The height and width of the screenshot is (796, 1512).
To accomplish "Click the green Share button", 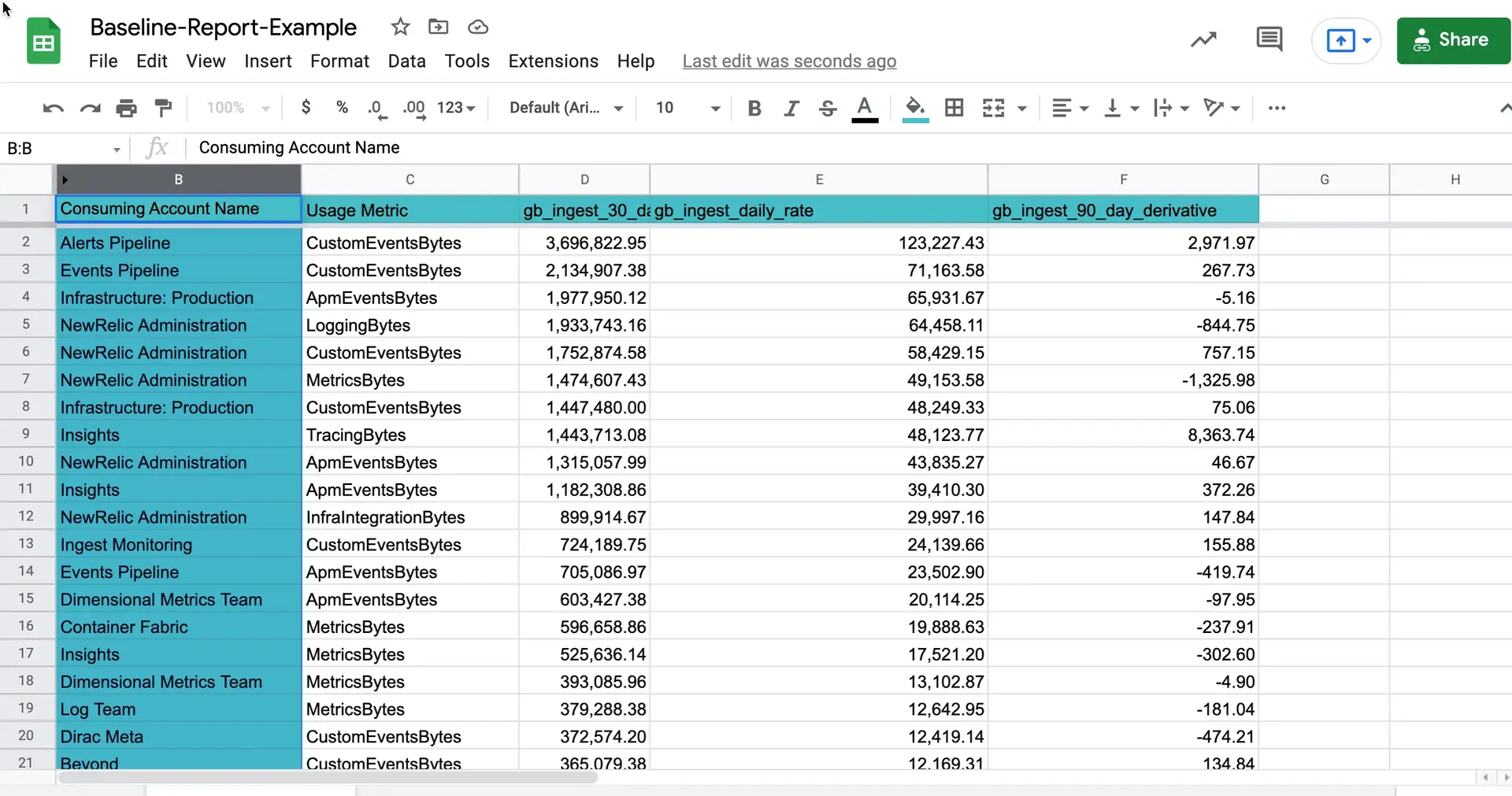I will (1453, 40).
